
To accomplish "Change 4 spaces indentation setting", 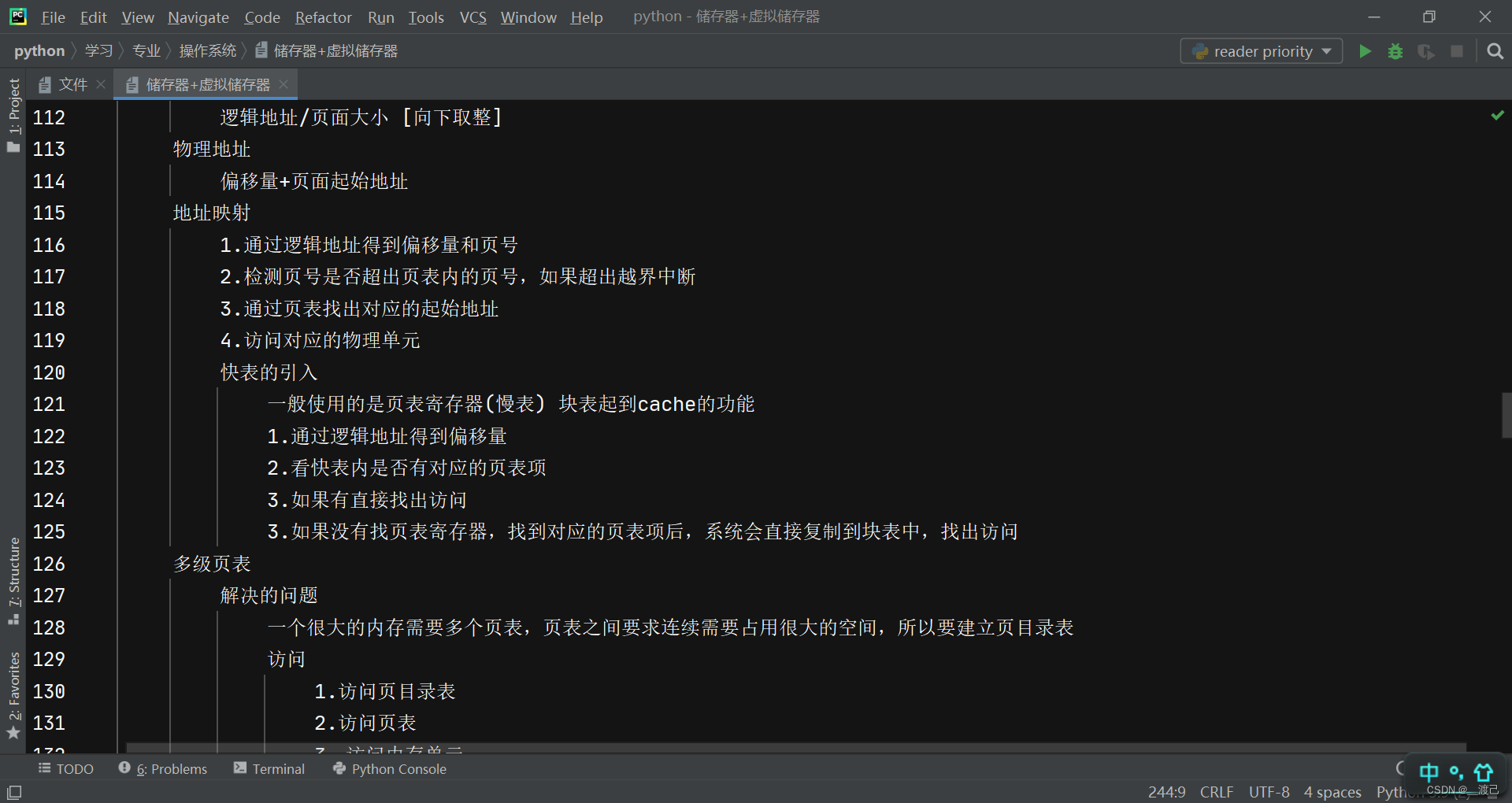I will point(1332,792).
